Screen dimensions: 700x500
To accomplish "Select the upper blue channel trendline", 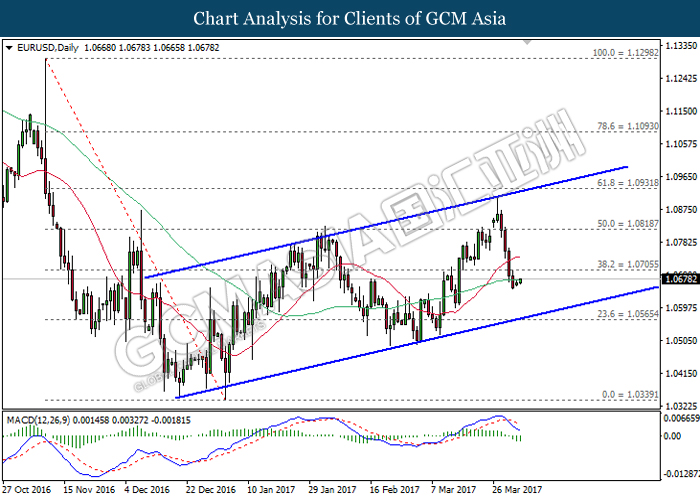I will coord(386,222).
